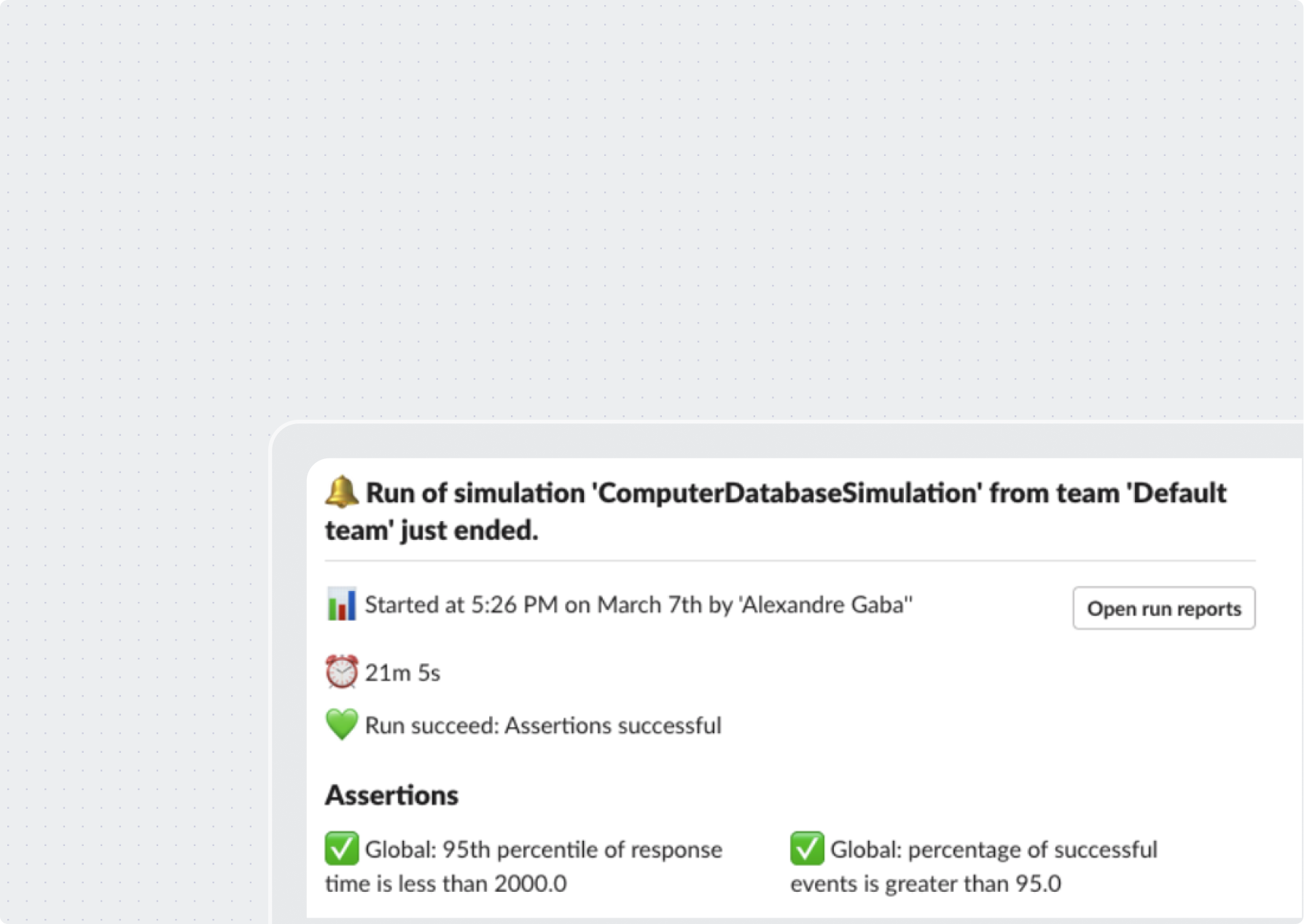The width and height of the screenshot is (1304, 924).
Task: Click 'ComputerDatabaseSimulation' in the title
Action: click(787, 493)
